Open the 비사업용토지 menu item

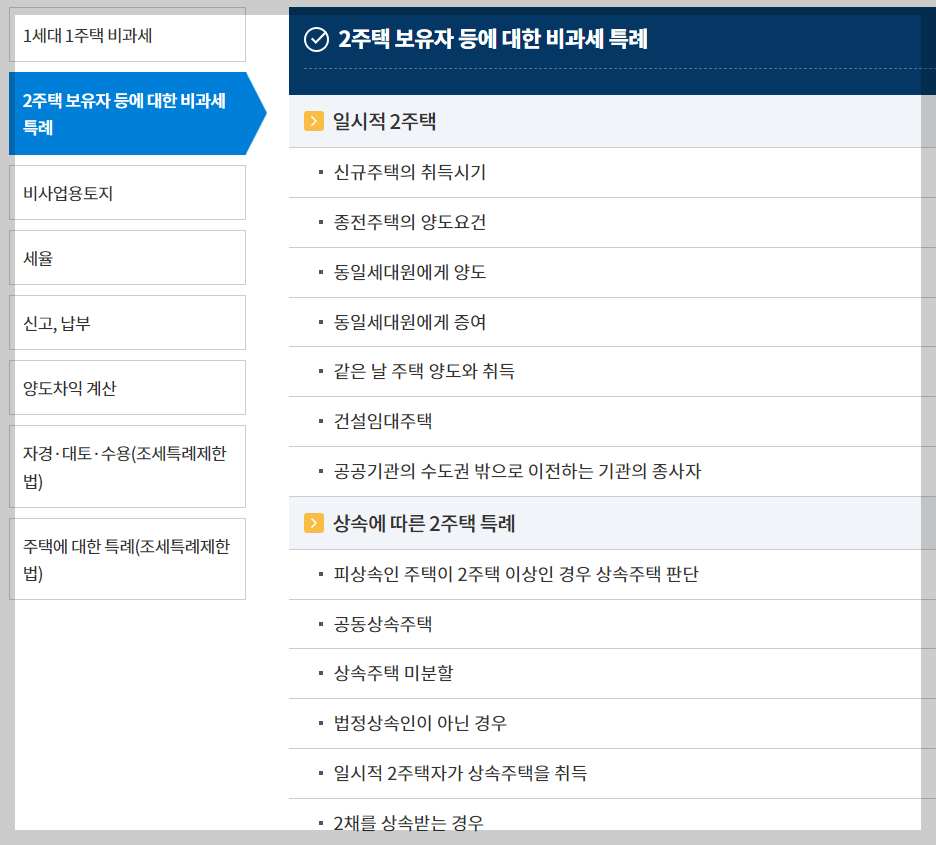point(127,193)
